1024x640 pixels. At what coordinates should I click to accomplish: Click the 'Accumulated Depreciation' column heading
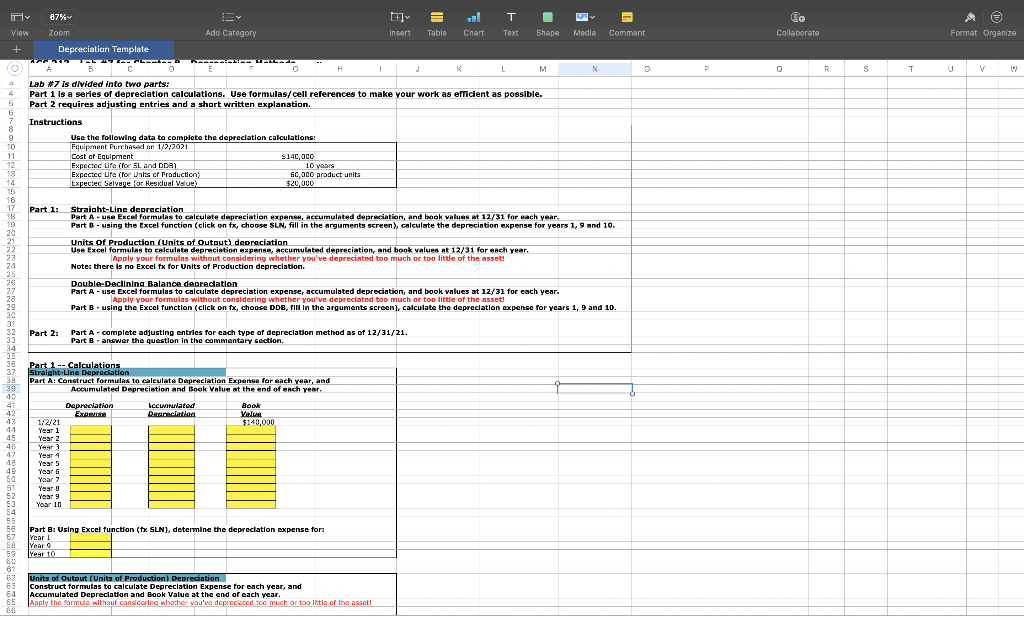171,409
